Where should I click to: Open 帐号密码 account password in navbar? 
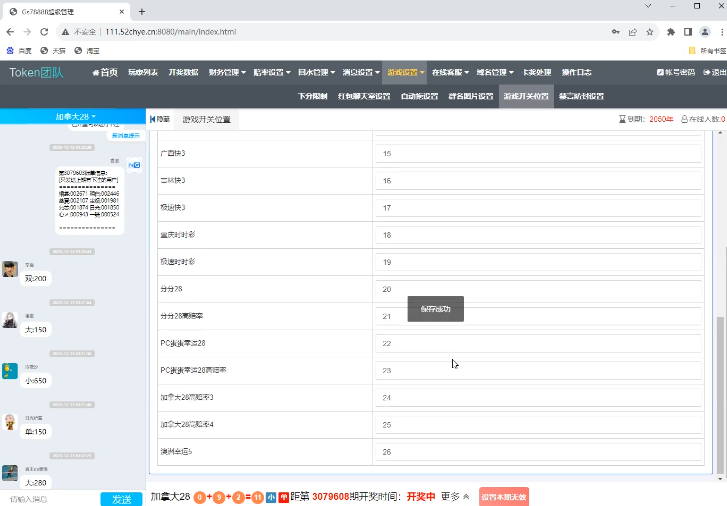point(675,73)
